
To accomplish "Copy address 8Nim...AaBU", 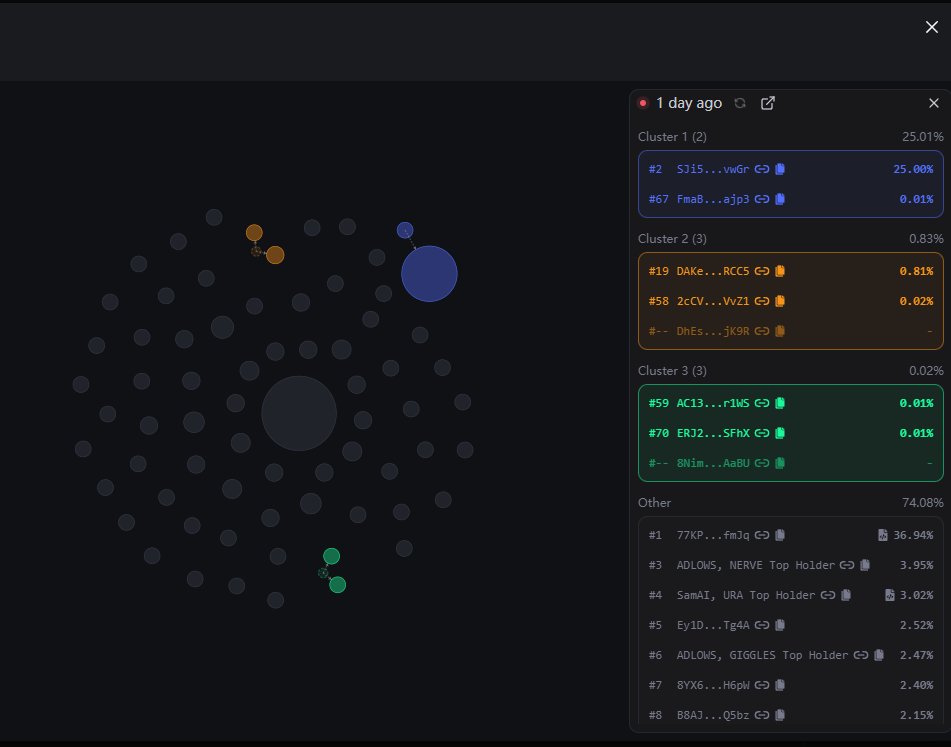I will pos(780,463).
